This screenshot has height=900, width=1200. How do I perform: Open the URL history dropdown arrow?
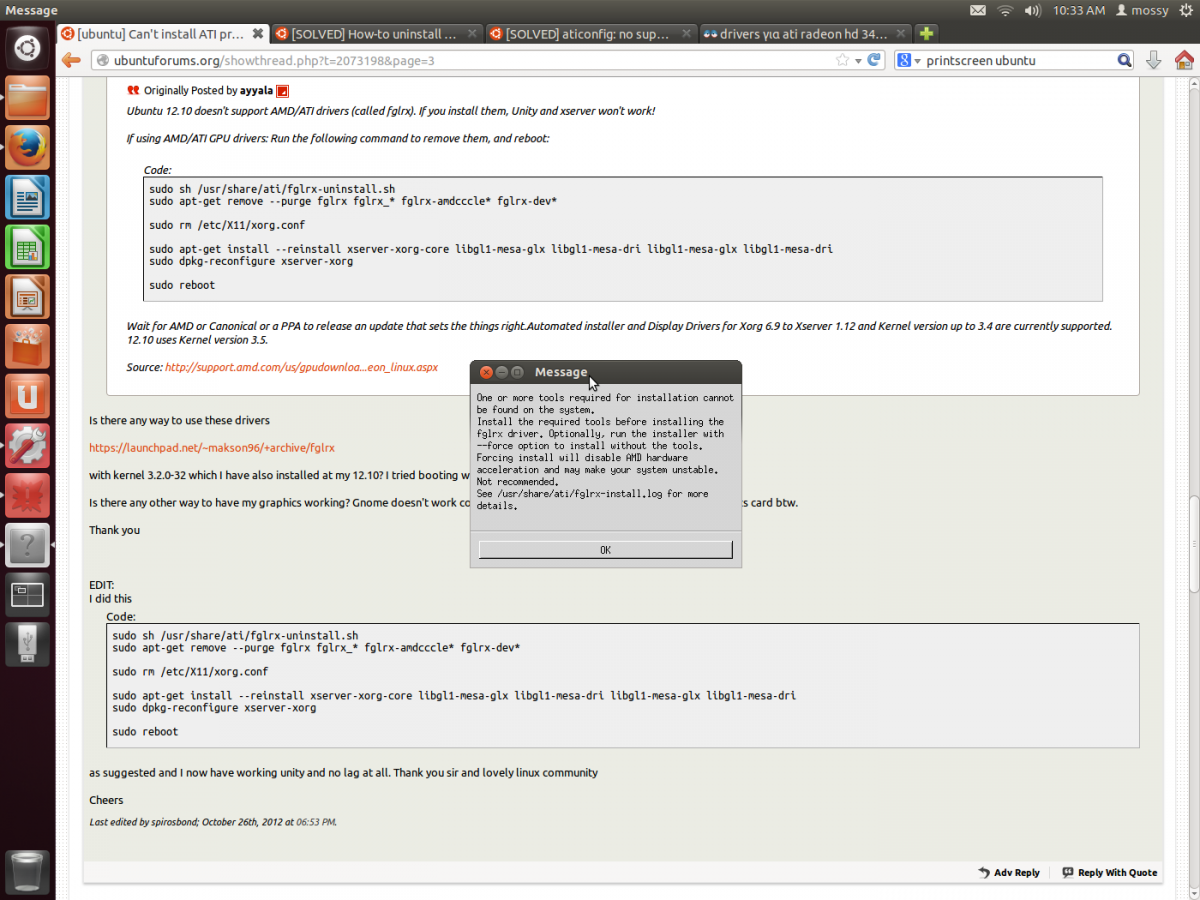pyautogui.click(x=858, y=60)
